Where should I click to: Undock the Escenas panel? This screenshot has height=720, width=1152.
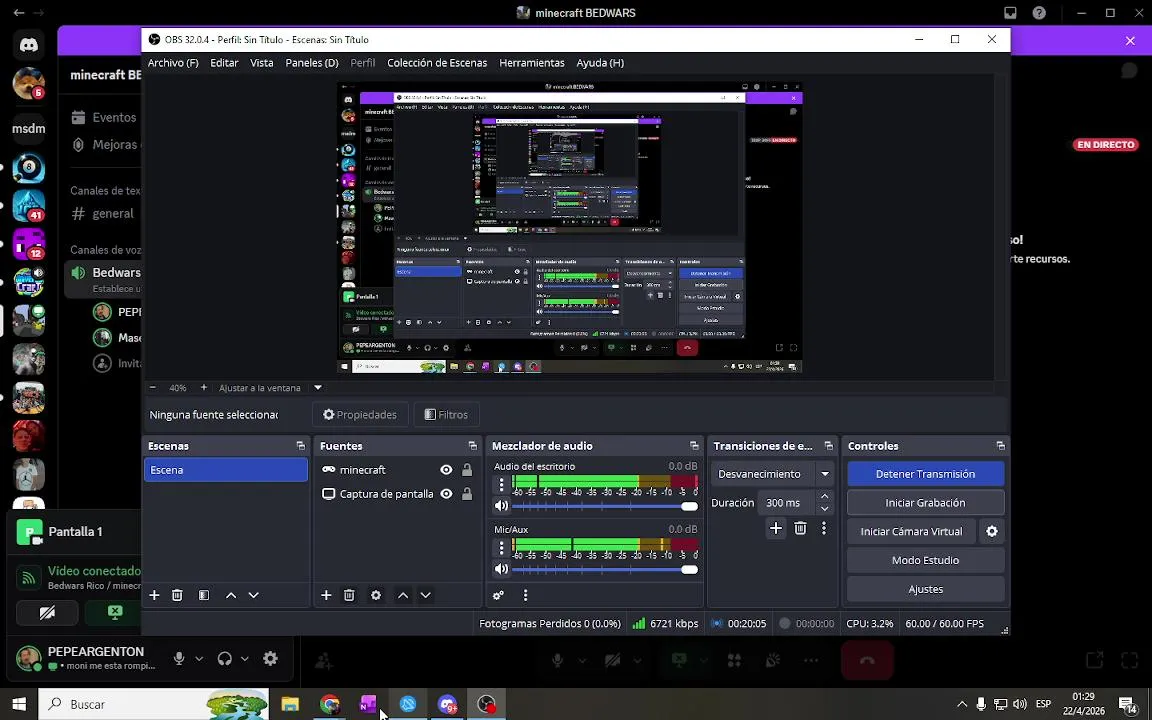coord(300,446)
